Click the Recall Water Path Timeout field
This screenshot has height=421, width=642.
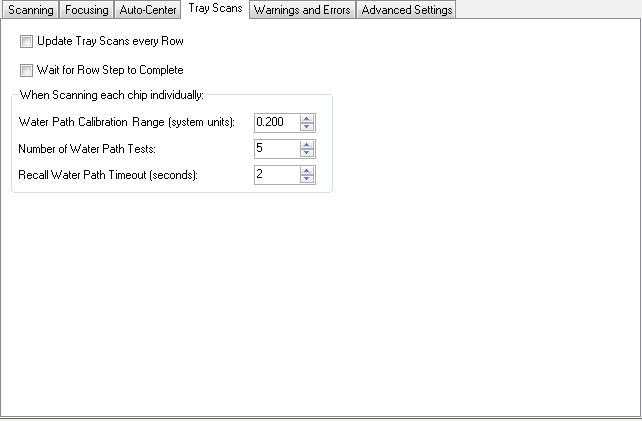click(x=276, y=175)
